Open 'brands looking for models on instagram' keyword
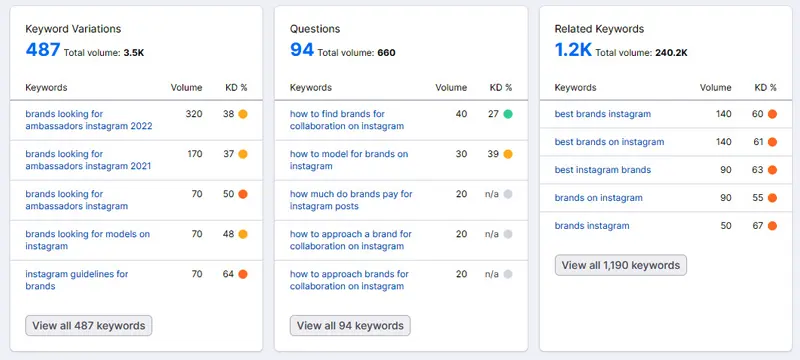The width and height of the screenshot is (800, 360). [x=88, y=240]
